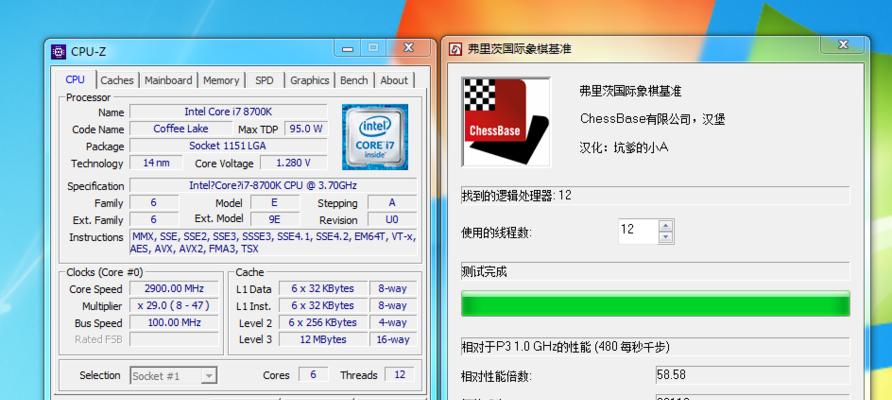The height and width of the screenshot is (400, 892).
Task: Open the Mainboard tab
Action: point(168,80)
